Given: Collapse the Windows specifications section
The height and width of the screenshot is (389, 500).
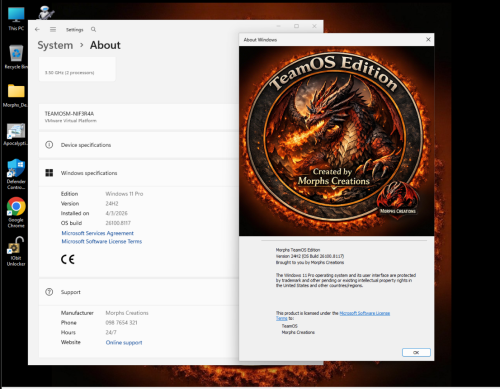Looking at the screenshot, I should [x=139, y=173].
